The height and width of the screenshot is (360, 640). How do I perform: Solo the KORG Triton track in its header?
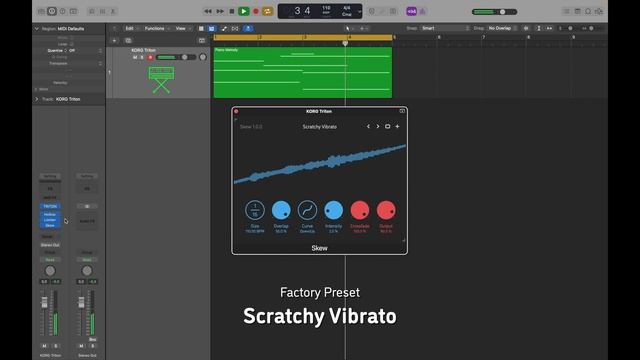click(x=142, y=58)
